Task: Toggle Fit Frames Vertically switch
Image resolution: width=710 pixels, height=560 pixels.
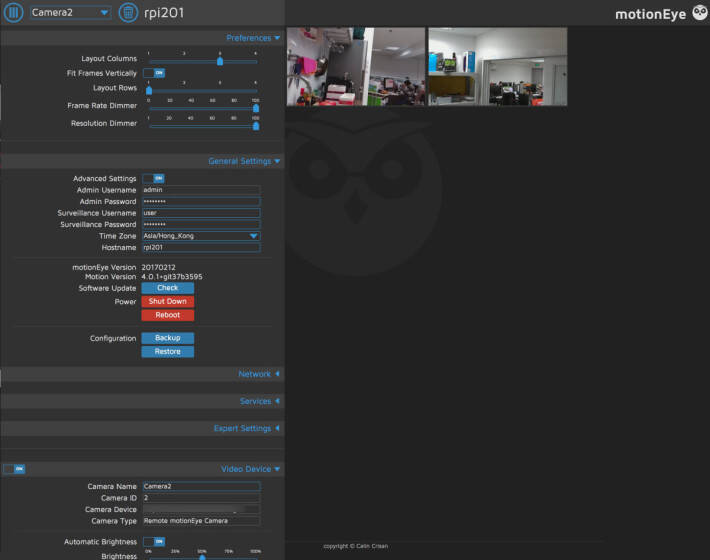Action: click(154, 73)
